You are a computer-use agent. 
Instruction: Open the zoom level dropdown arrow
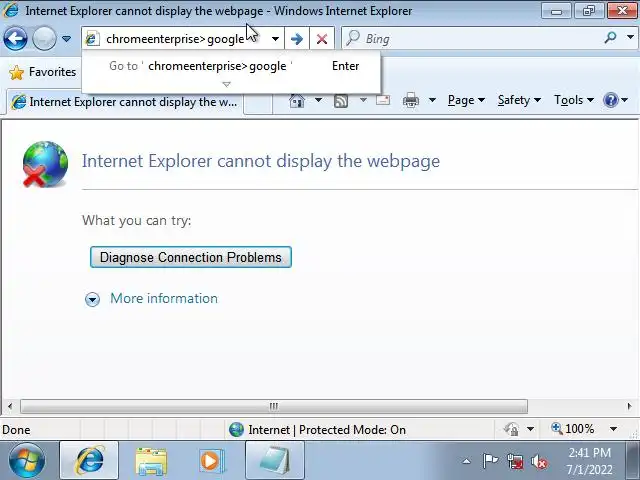[613, 429]
